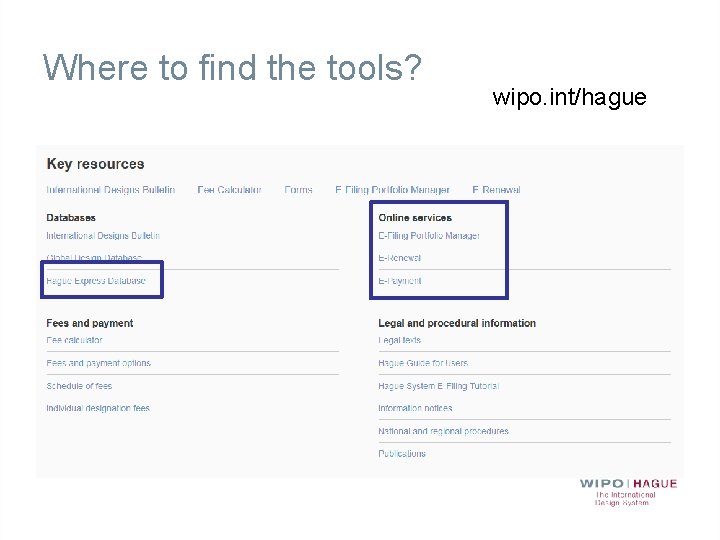720x540 pixels.
Task: Open the E-Payment link
Action: coord(399,281)
